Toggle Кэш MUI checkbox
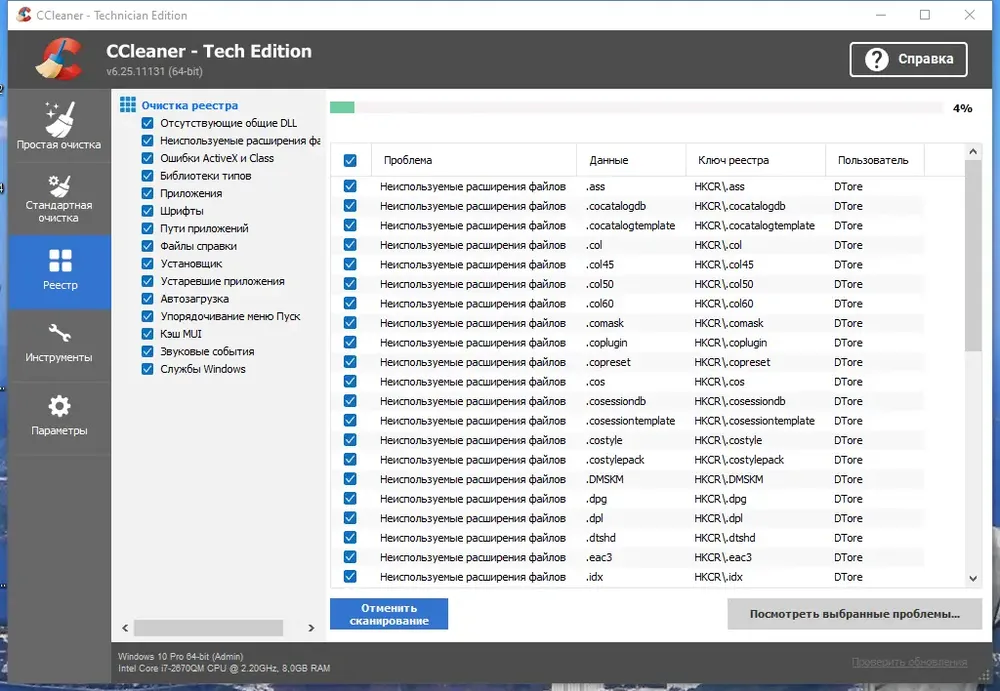 coord(147,334)
